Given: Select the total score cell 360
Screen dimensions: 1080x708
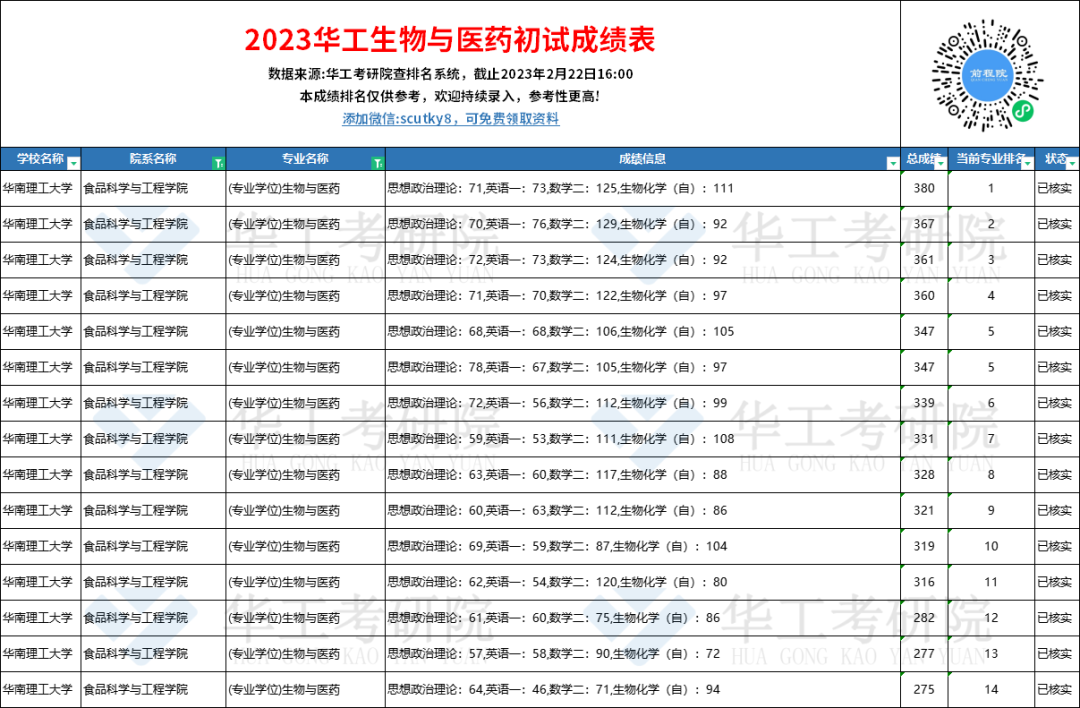Looking at the screenshot, I should pos(924,295).
